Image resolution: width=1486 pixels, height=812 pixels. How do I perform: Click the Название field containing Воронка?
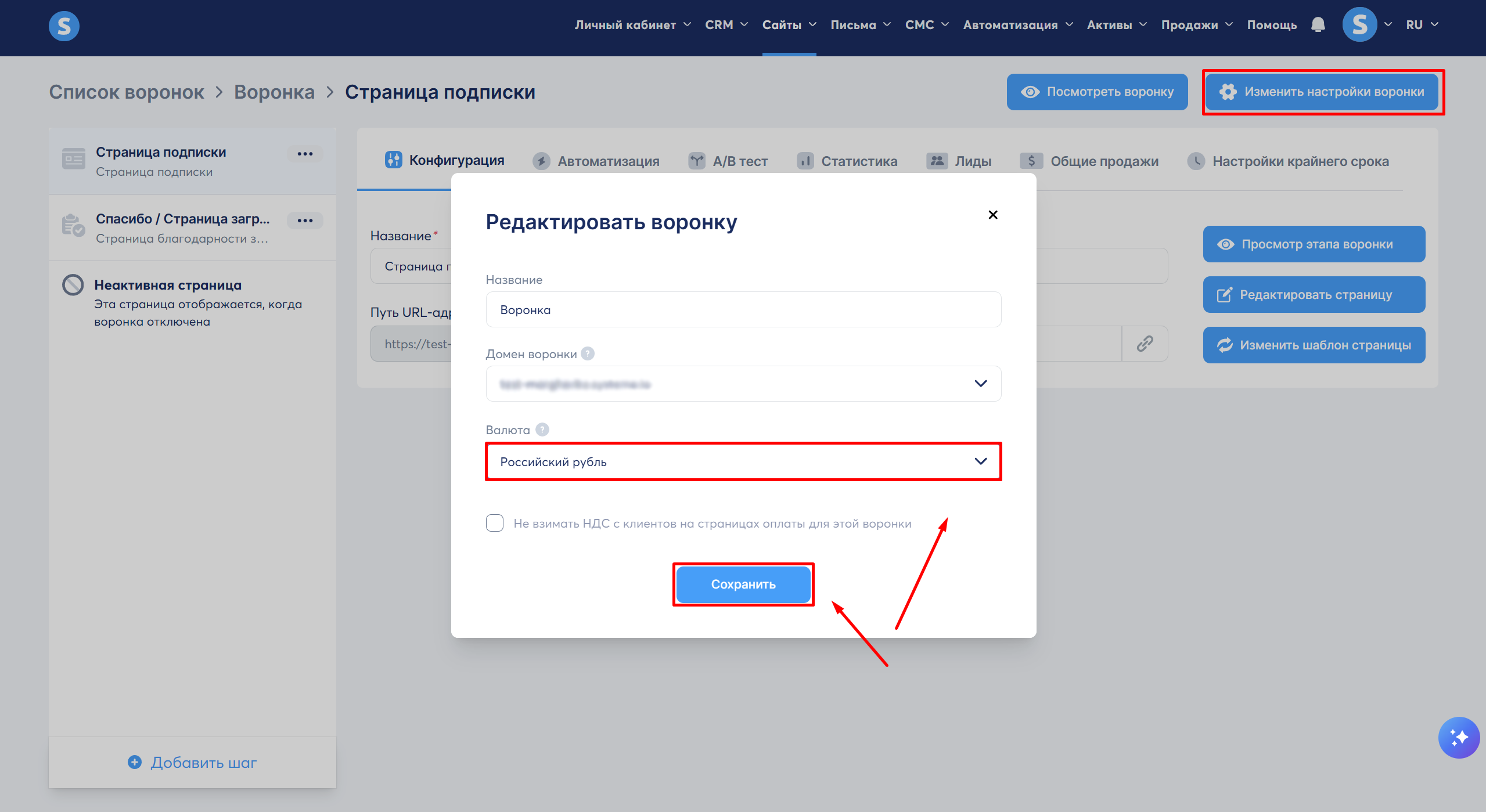coord(743,309)
